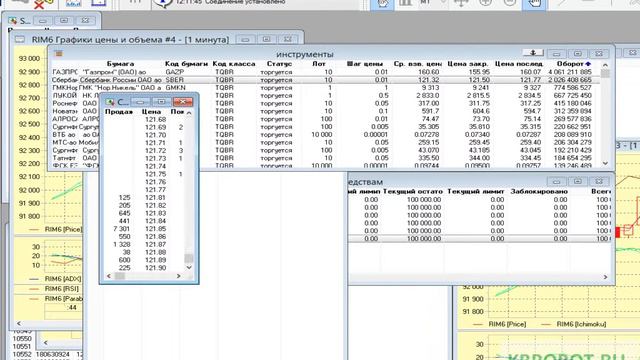Screen dimensions: 640x360
Task: Click price 121.68 in order book
Action: (156, 119)
